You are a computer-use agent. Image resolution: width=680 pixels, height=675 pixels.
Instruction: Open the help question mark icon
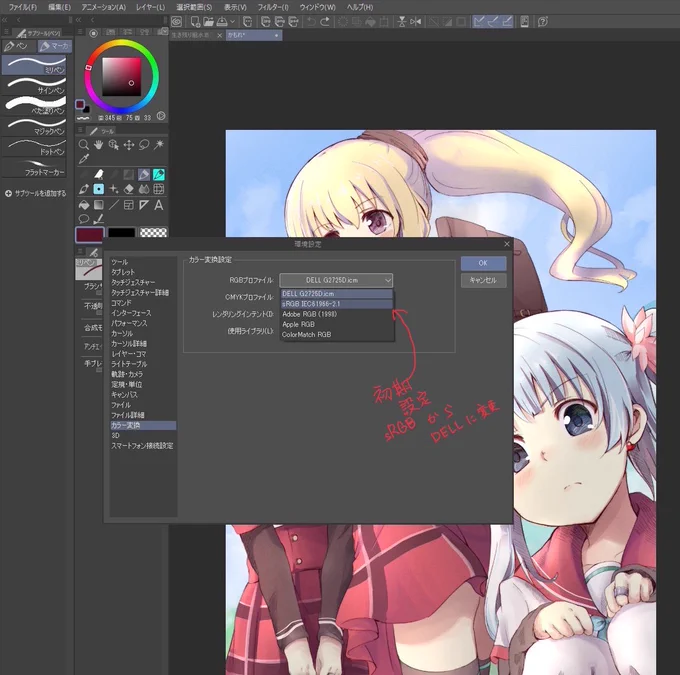coord(543,22)
